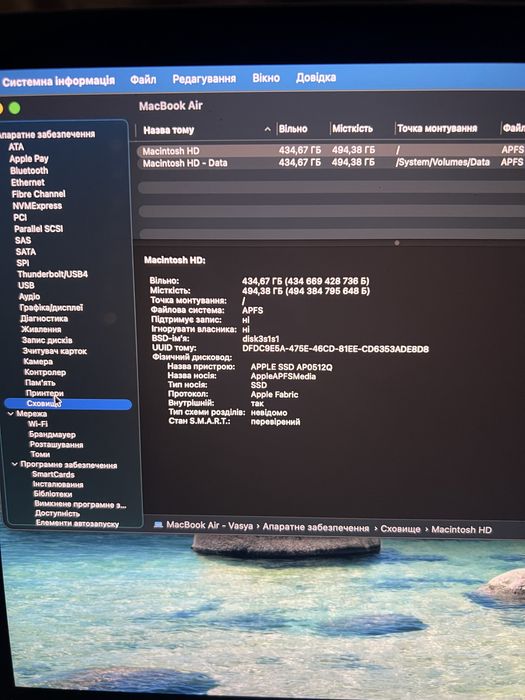Click BSD name value disk3s1s1
Viewport: 525px width, 700px height.
pos(261,339)
